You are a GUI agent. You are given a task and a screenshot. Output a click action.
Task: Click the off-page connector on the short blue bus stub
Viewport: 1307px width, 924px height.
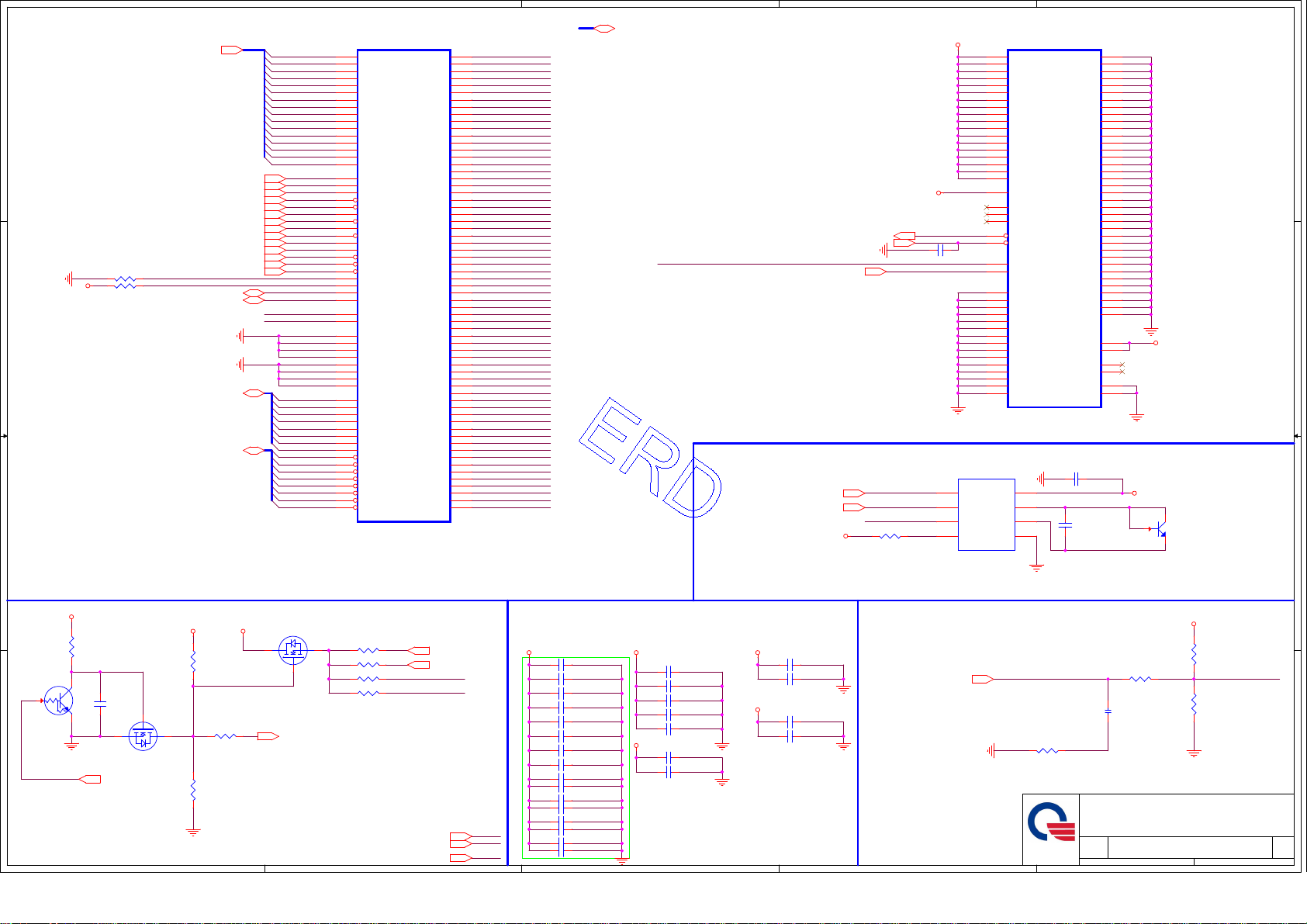[x=605, y=29]
